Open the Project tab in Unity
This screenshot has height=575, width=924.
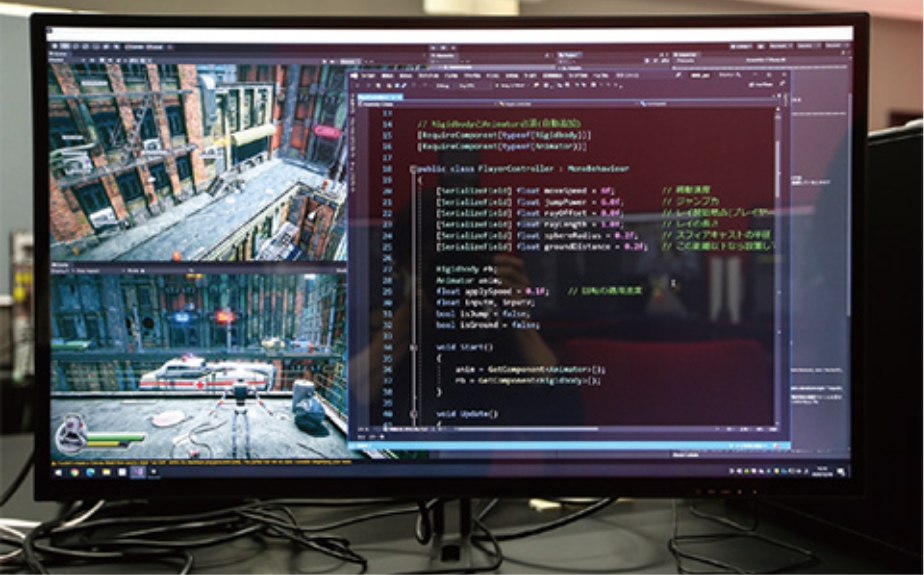(x=570, y=55)
